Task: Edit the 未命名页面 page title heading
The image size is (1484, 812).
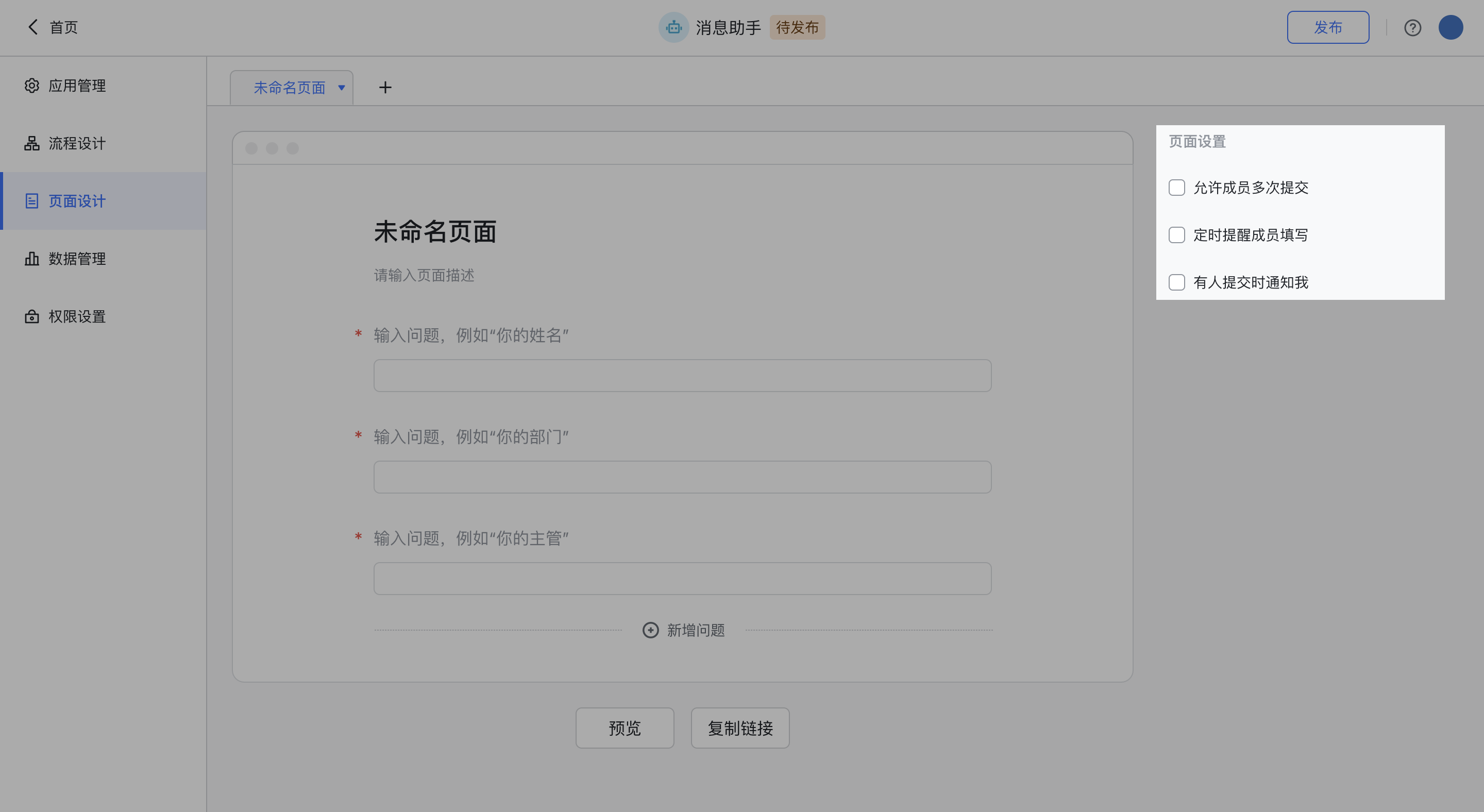Action: tap(435, 231)
